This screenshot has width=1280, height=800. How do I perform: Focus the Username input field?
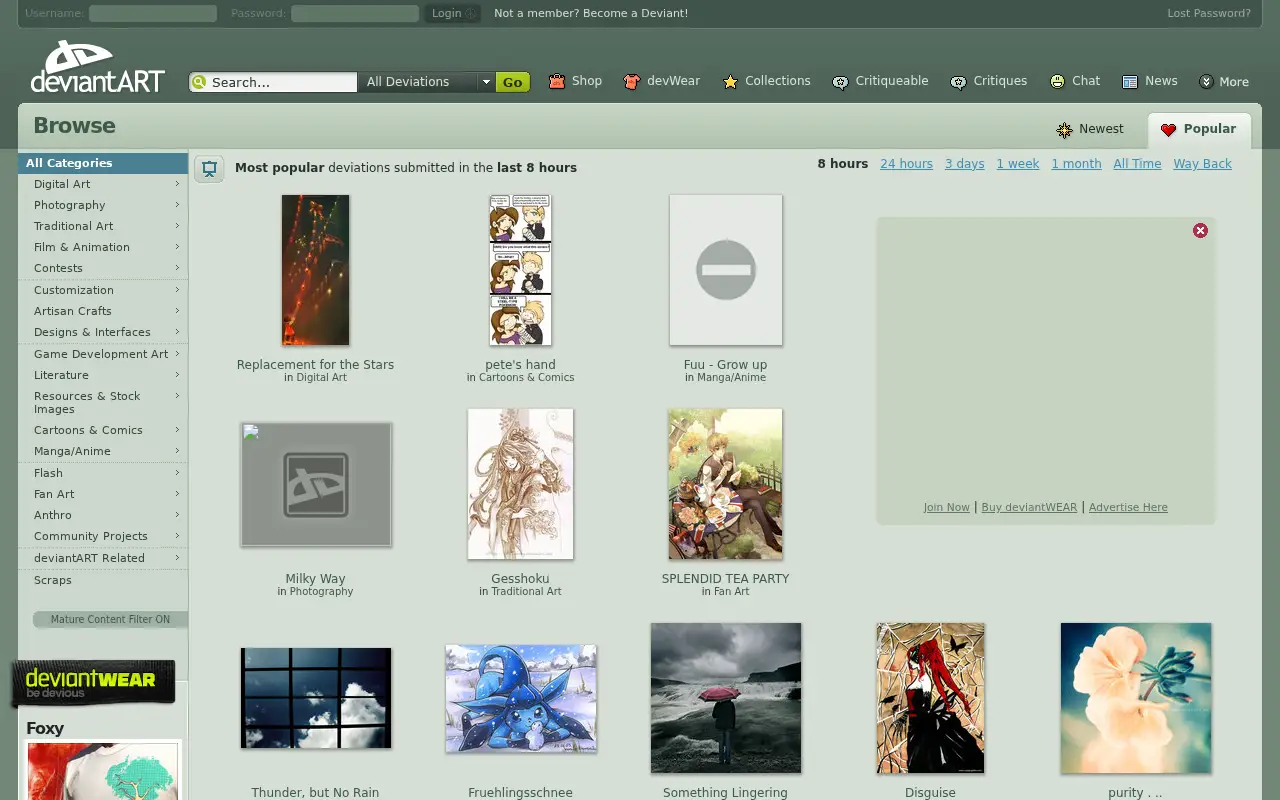click(153, 13)
